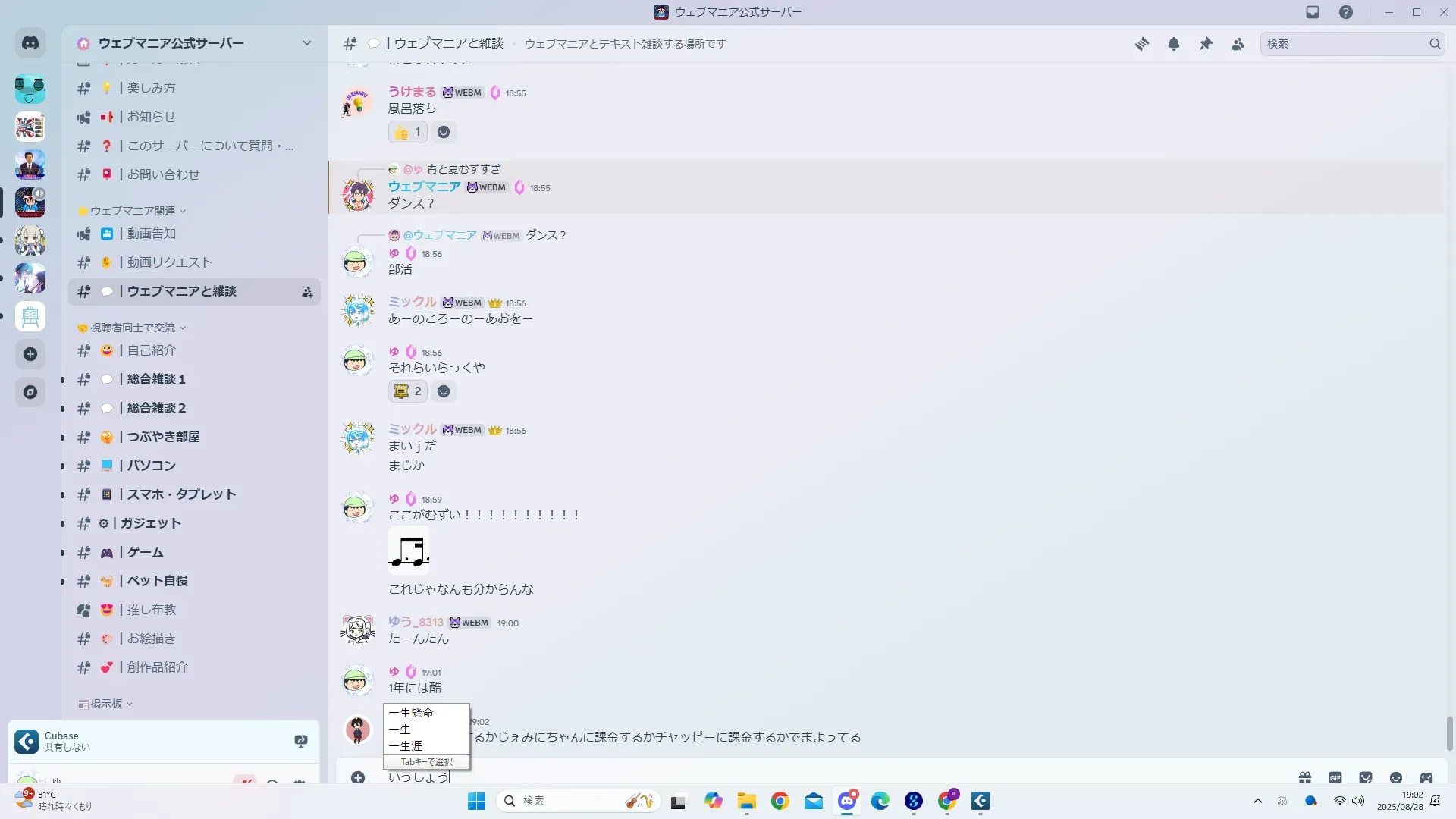This screenshot has width=1456, height=819.
Task: Open the discover servers compass icon
Action: tap(30, 392)
